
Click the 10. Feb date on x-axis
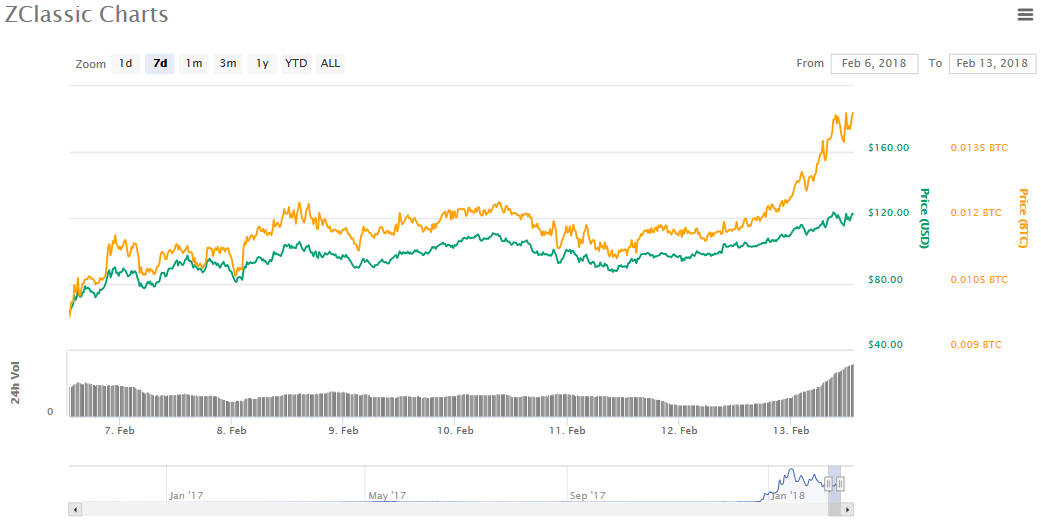455,431
